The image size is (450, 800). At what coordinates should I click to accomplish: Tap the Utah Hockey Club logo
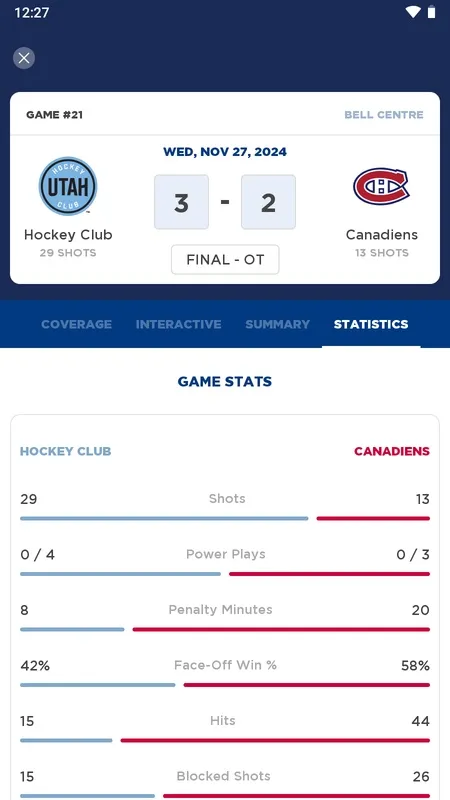(68, 186)
